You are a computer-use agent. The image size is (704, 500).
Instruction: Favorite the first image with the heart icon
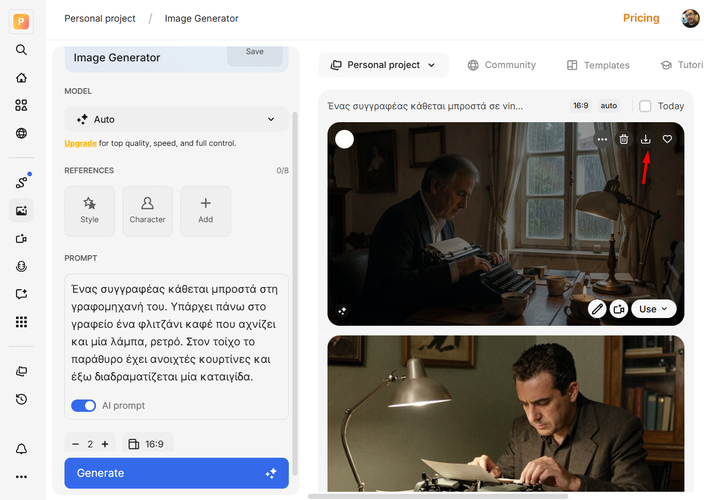667,139
